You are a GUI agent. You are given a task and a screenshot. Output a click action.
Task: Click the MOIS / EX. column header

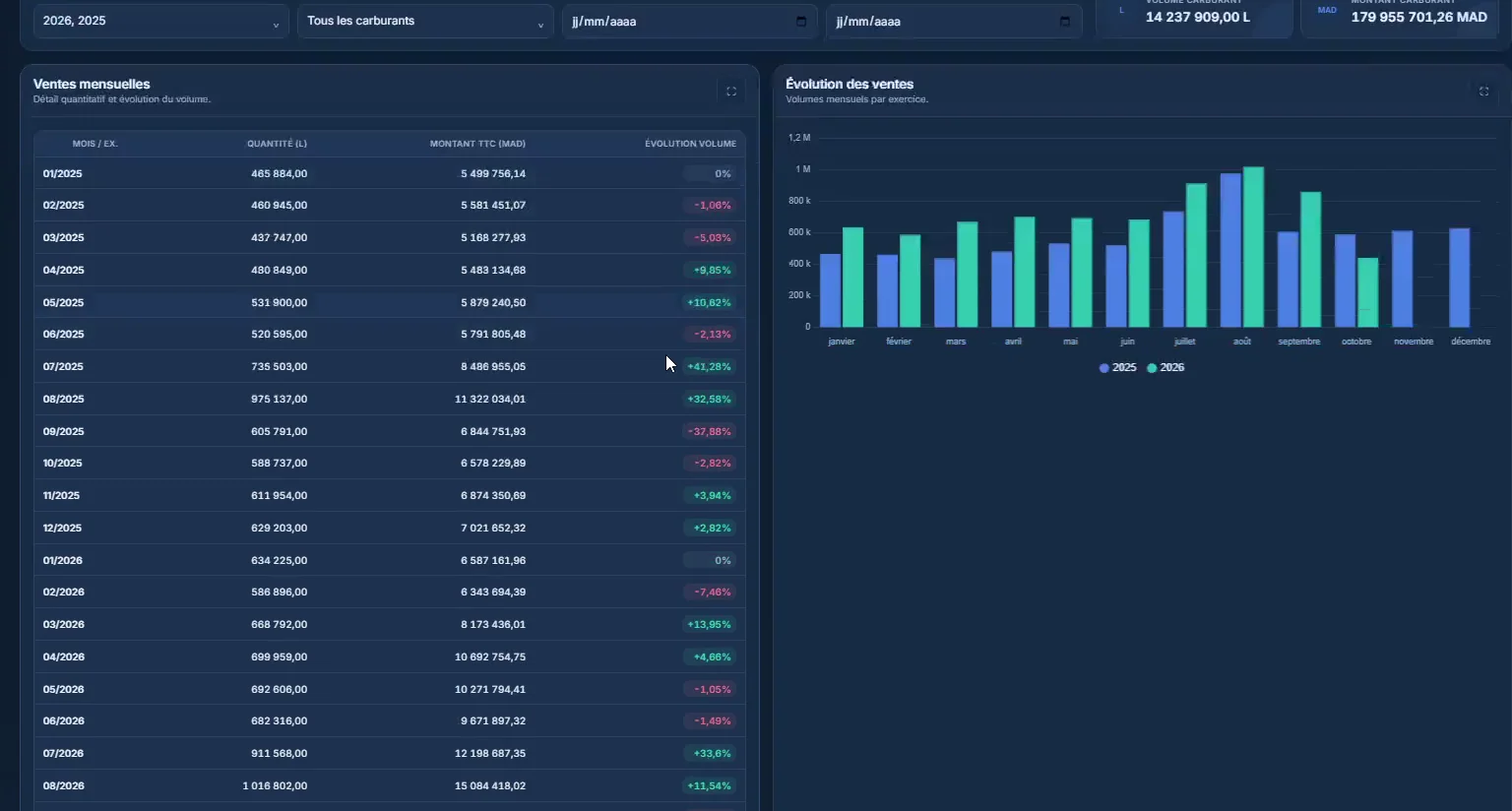[94, 144]
